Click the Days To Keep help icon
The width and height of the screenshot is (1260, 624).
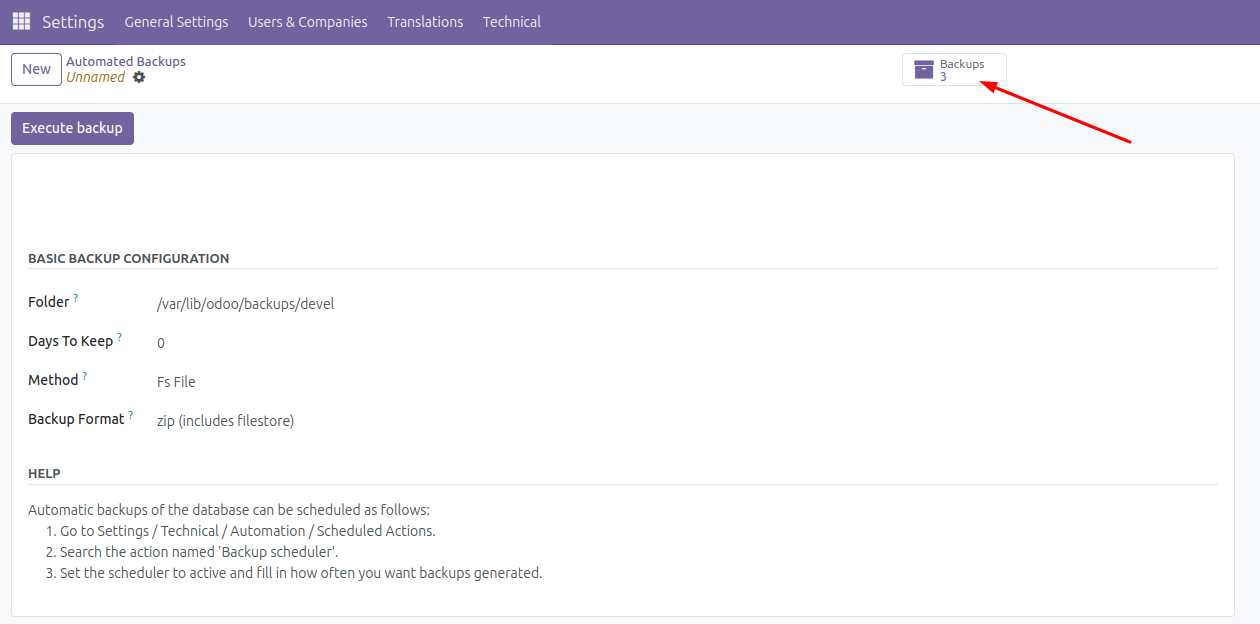pos(119,335)
